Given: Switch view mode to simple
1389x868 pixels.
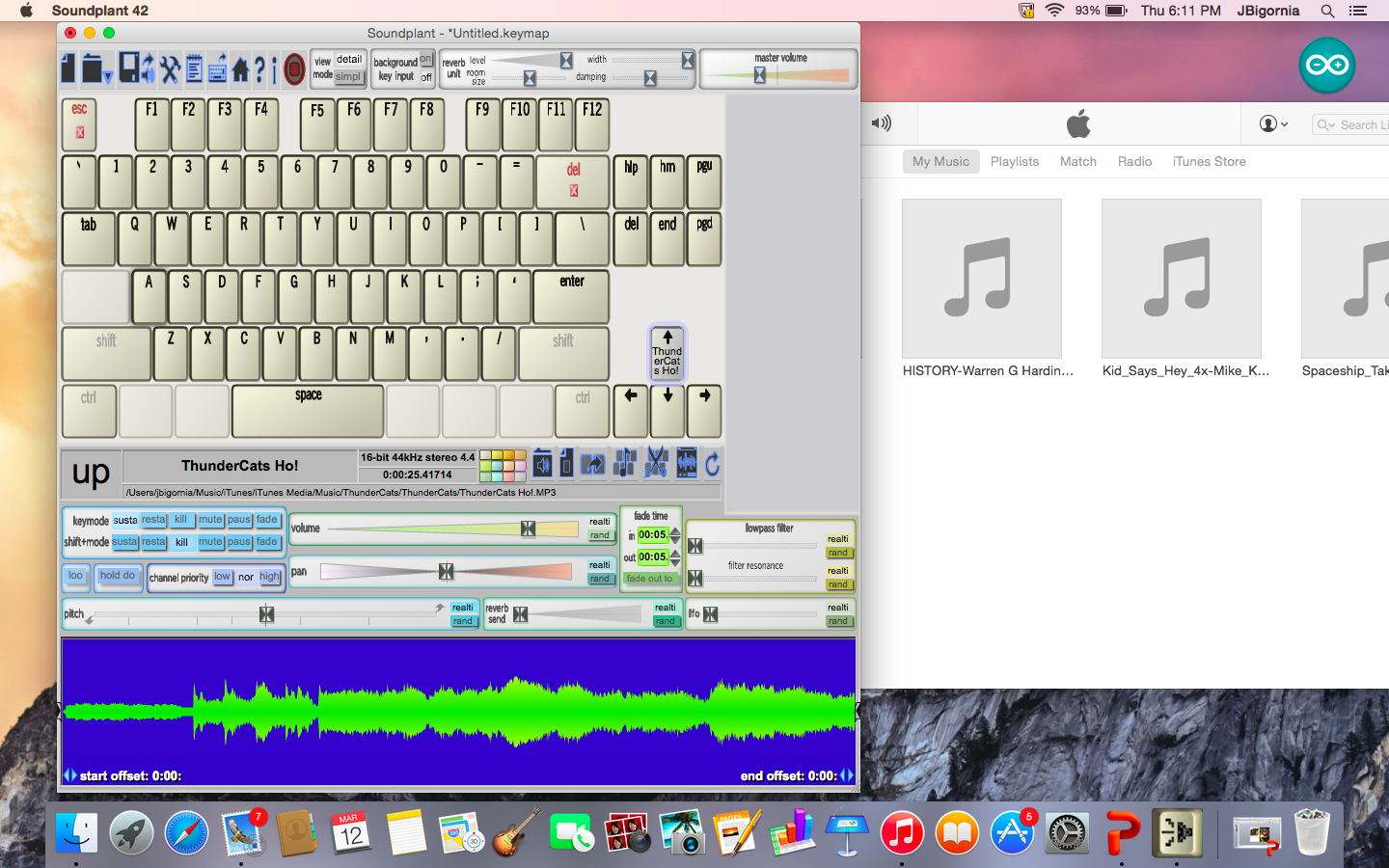Looking at the screenshot, I should (348, 76).
